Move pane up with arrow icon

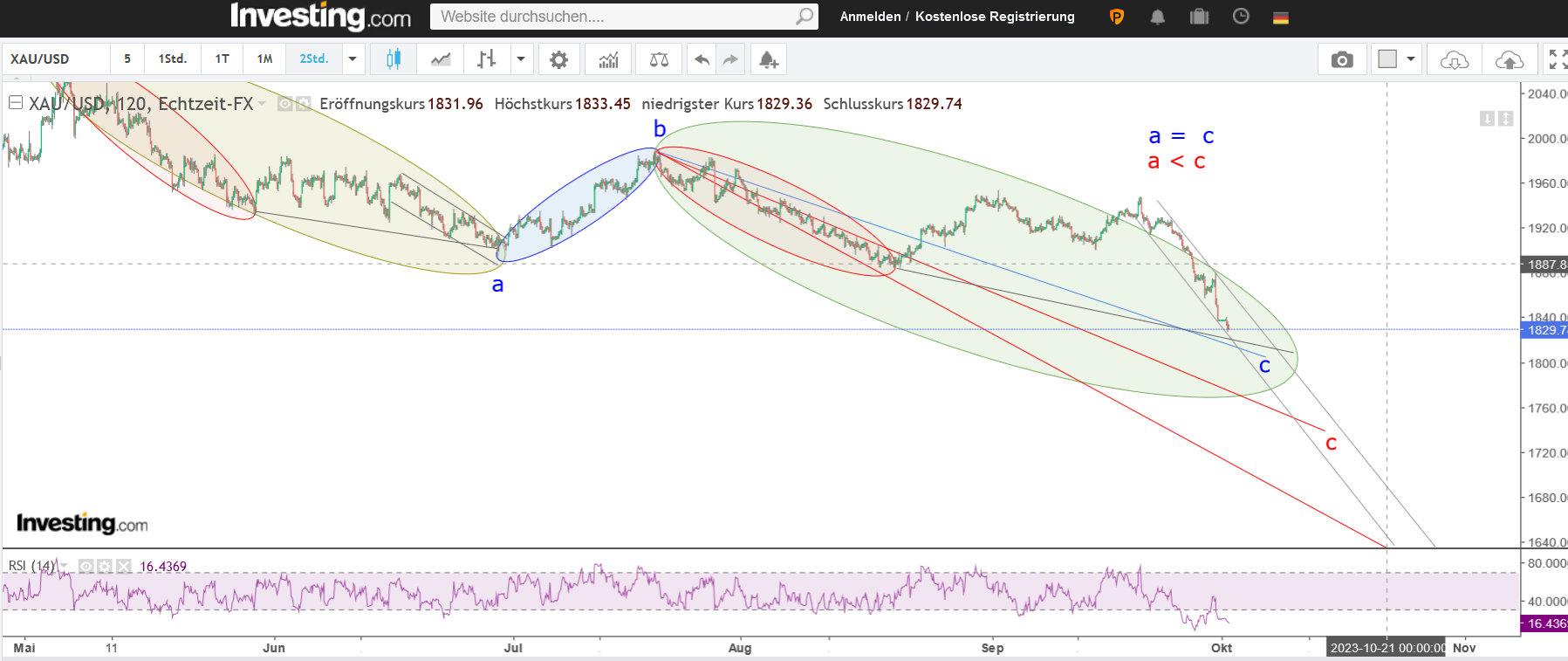pyautogui.click(x=1505, y=118)
